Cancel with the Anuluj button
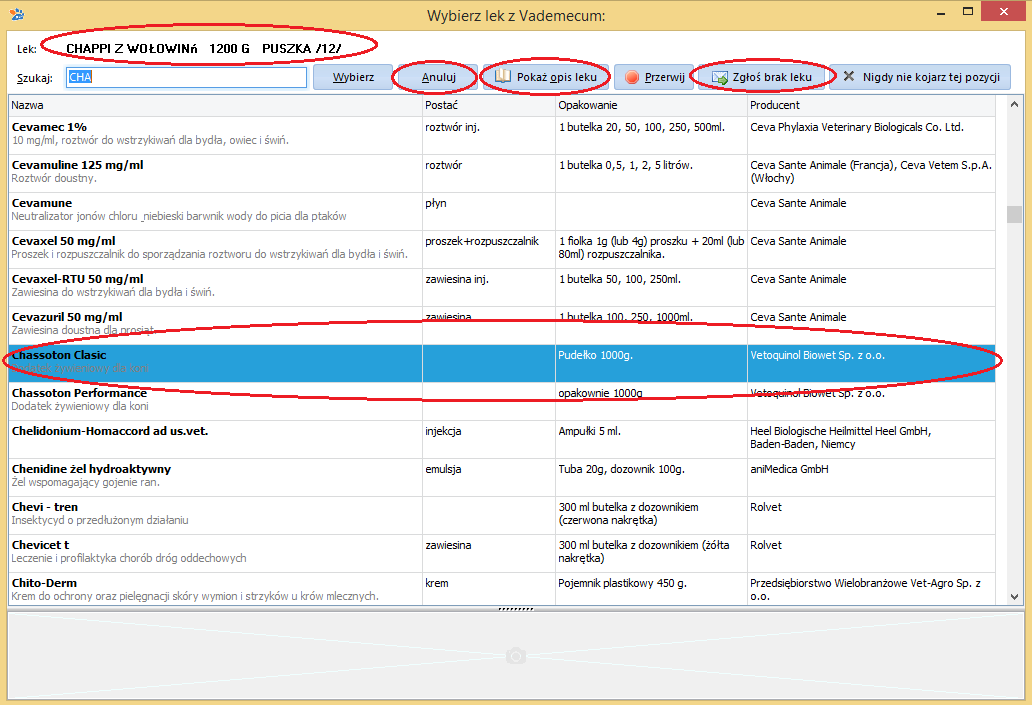 click(438, 77)
